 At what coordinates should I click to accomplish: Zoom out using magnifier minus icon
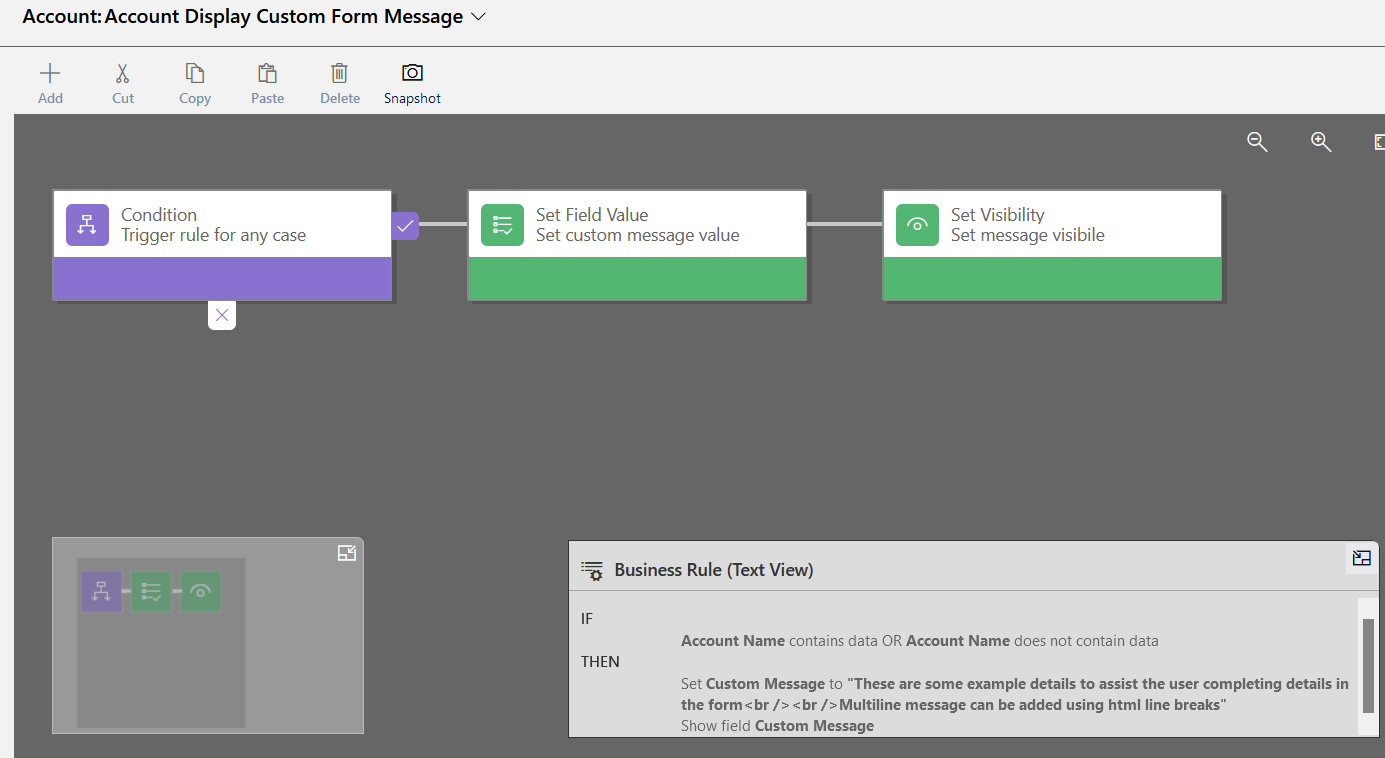(1257, 142)
